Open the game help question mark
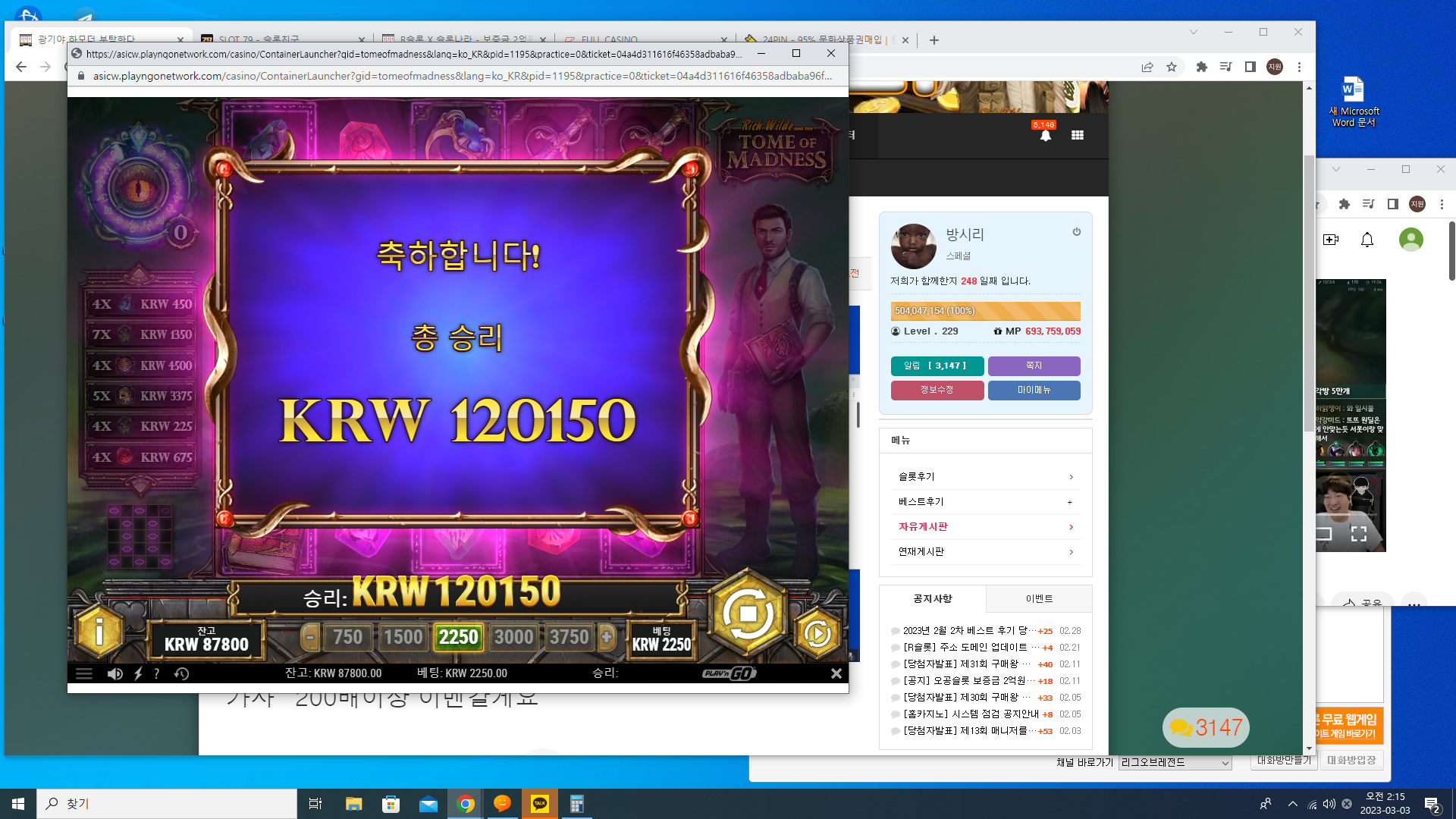The width and height of the screenshot is (1456, 819). click(156, 673)
